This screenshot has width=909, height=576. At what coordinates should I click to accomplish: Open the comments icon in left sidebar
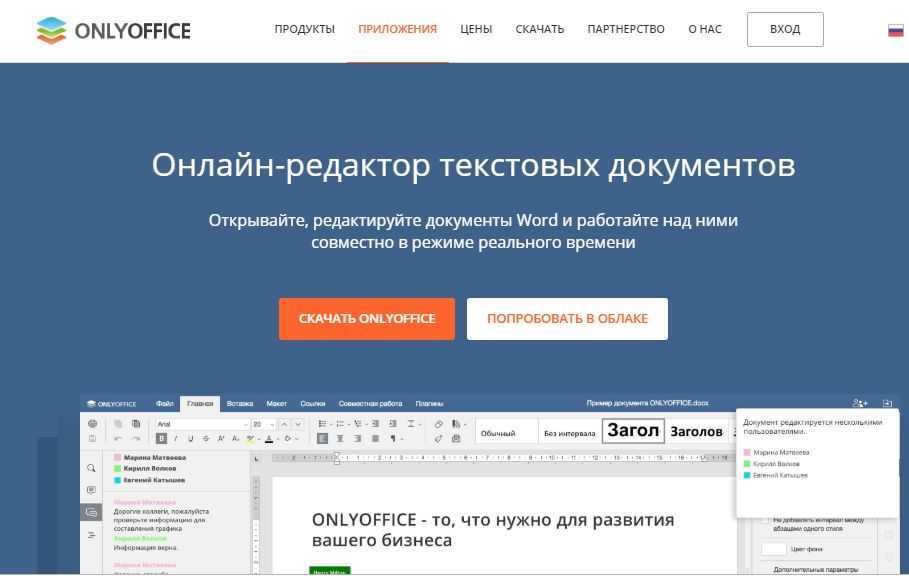click(92, 490)
